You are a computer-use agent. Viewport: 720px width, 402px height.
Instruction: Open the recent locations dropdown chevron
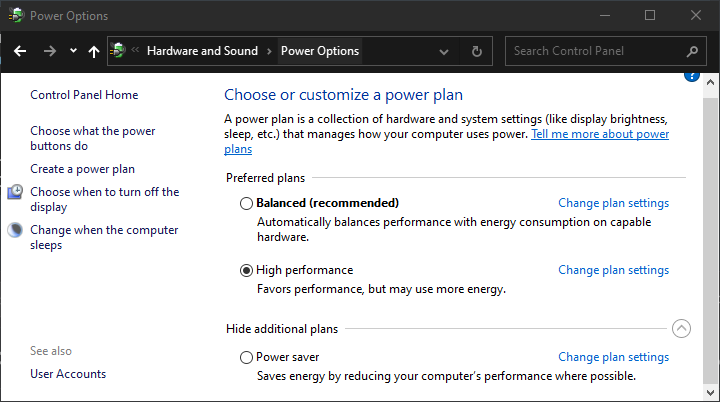tap(73, 51)
